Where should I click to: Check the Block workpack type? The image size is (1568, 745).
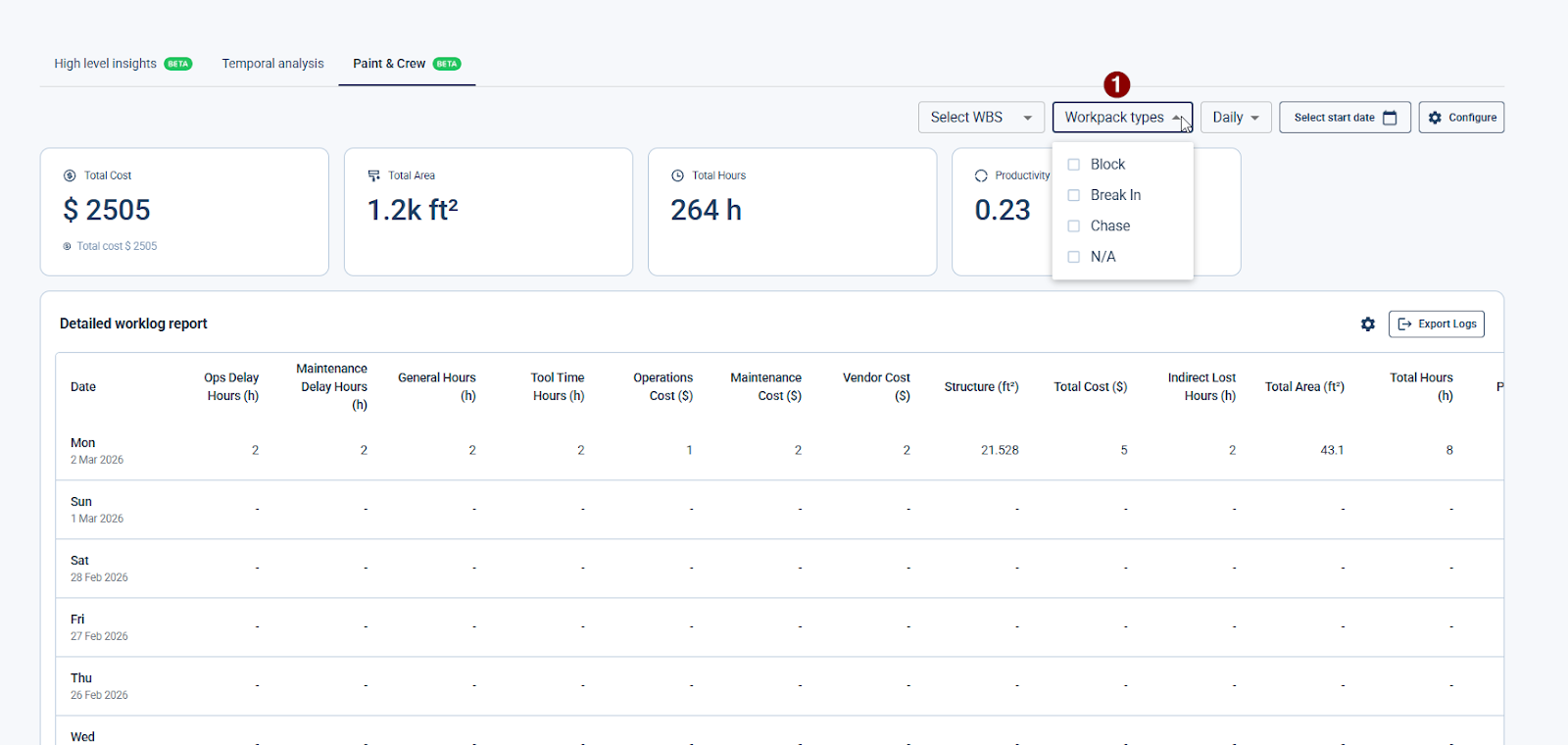click(x=1074, y=165)
